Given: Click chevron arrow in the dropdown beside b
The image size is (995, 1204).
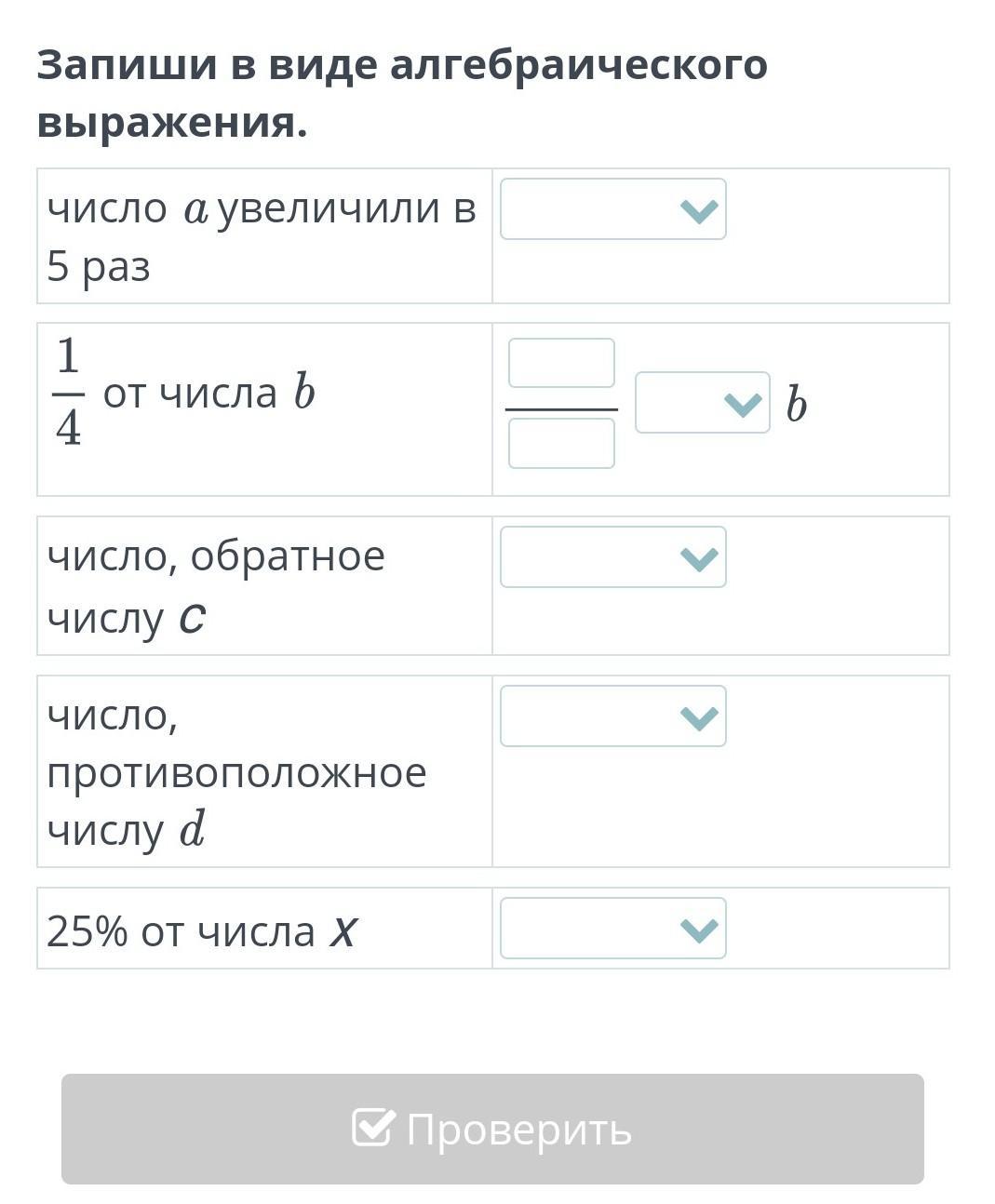Looking at the screenshot, I should coord(743,404).
